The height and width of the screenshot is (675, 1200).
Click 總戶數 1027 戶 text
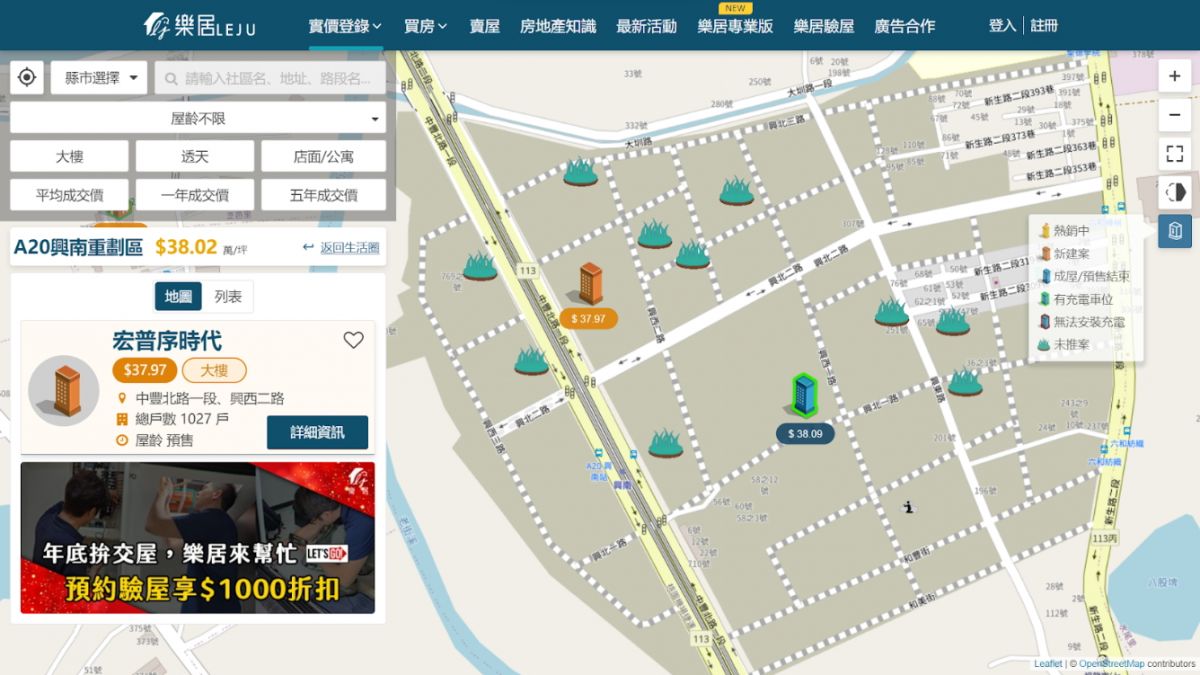click(182, 419)
